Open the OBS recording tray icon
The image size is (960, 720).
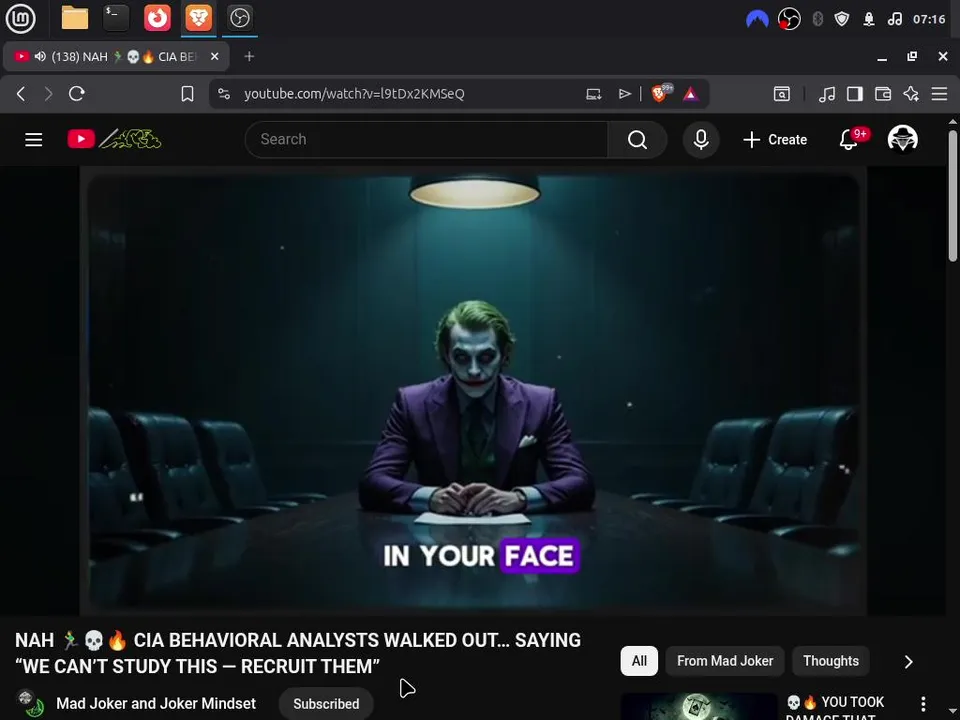789,19
